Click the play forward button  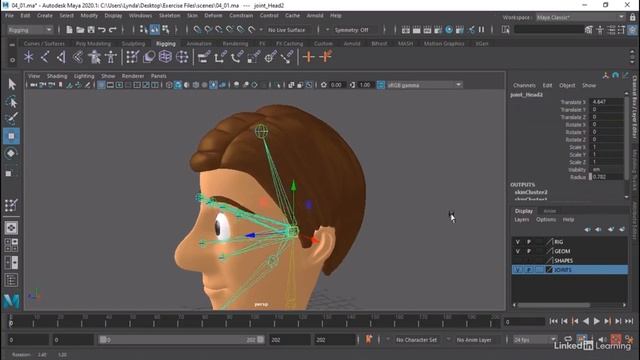tap(596, 321)
